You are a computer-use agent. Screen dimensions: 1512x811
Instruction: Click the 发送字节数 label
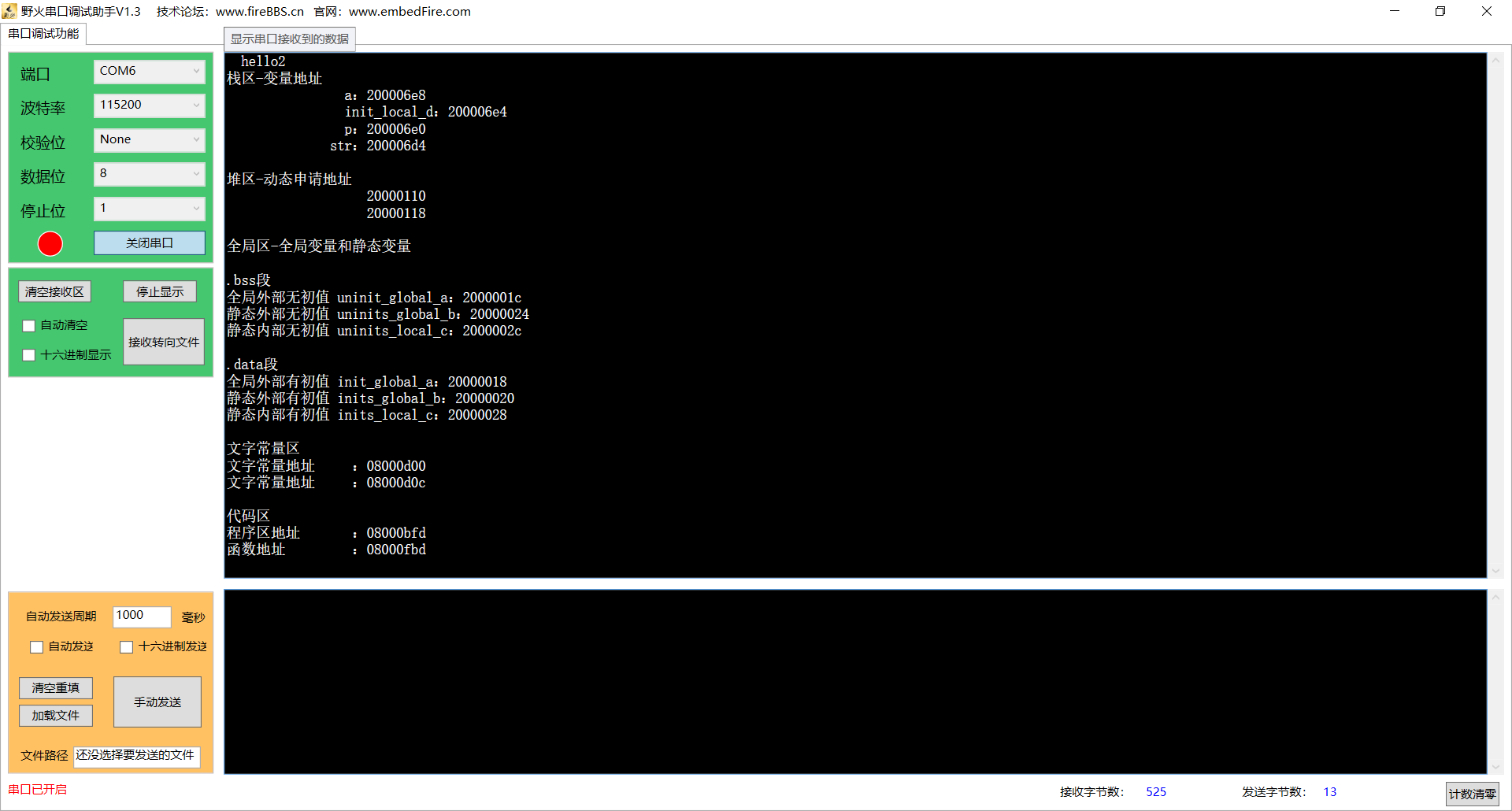pyautogui.click(x=1275, y=792)
